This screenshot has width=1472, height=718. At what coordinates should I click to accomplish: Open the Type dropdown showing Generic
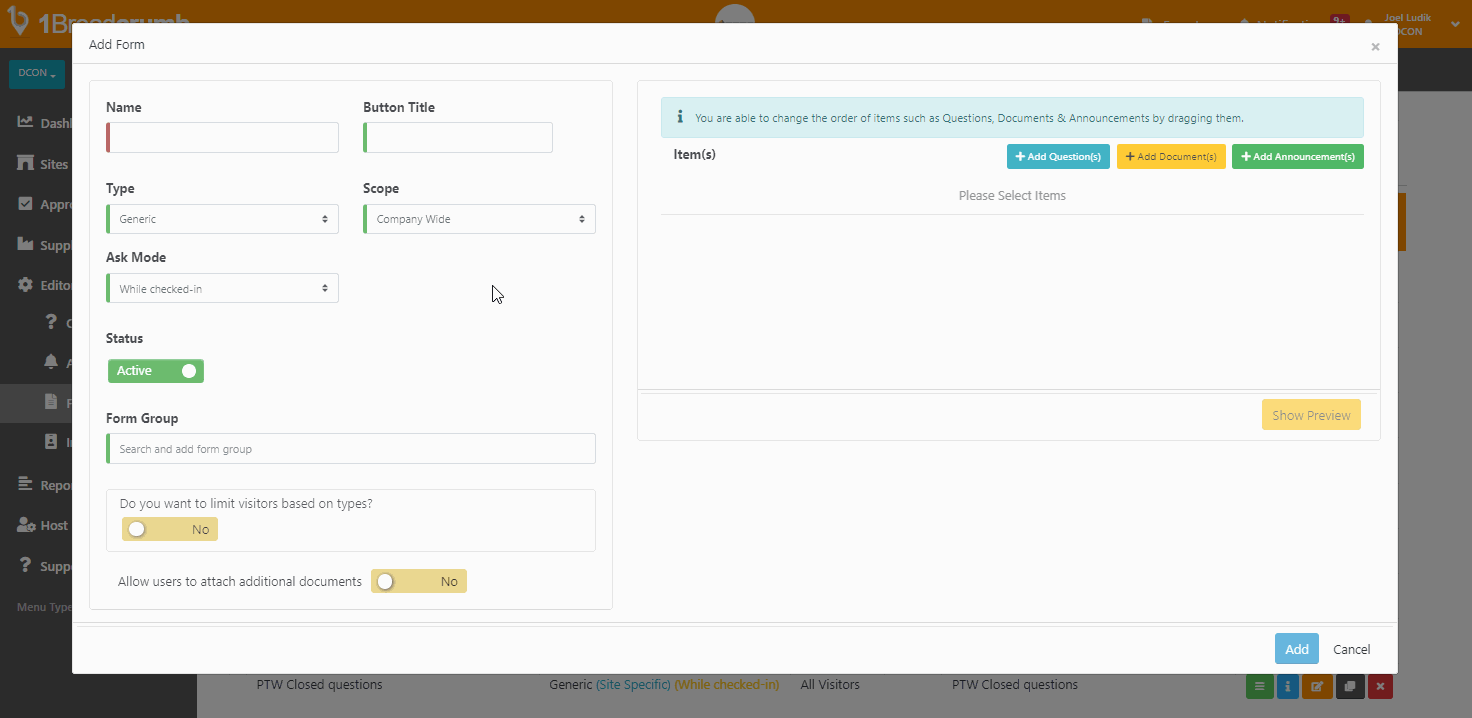pyautogui.click(x=221, y=218)
